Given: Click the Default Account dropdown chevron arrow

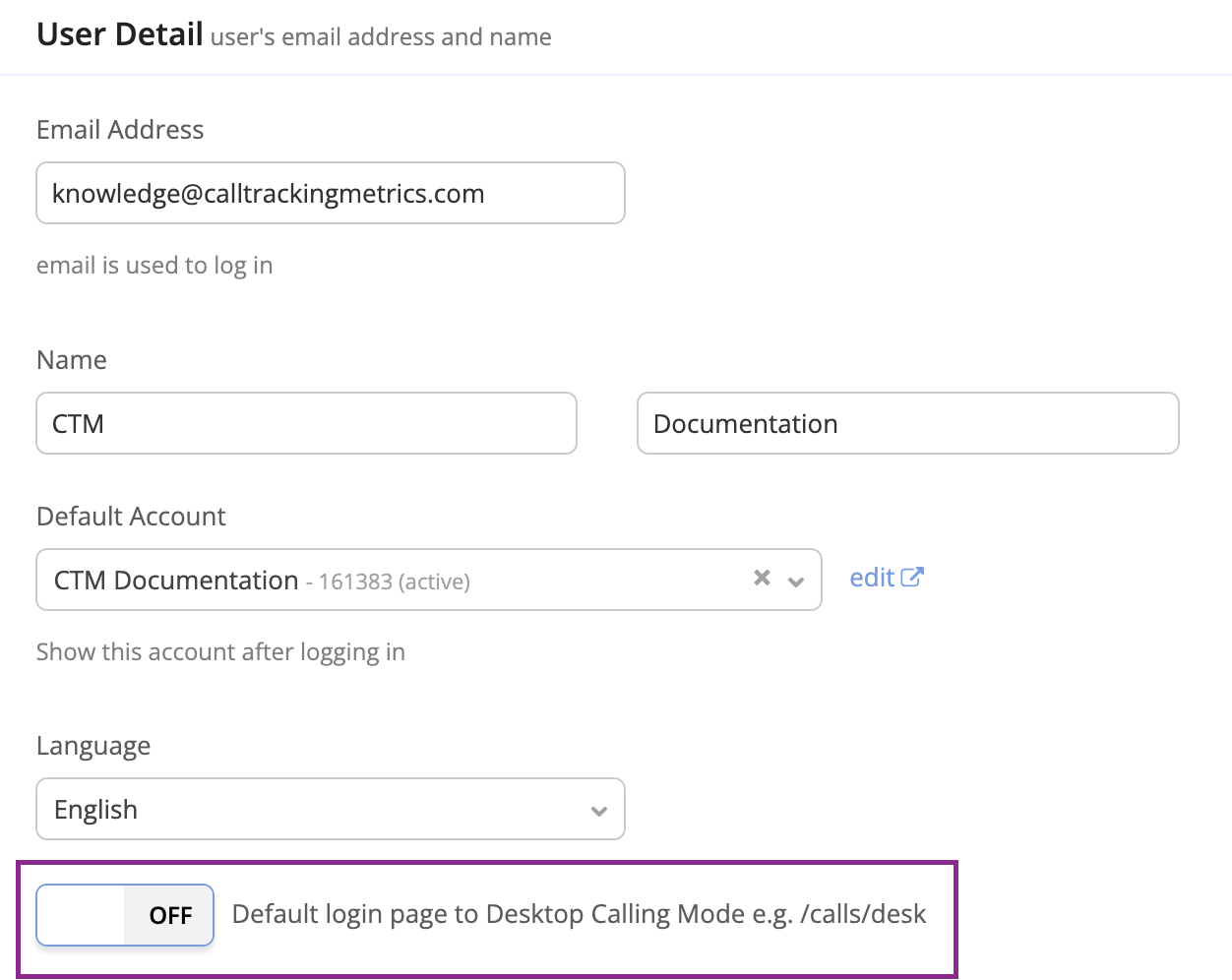Looking at the screenshot, I should coord(796,582).
